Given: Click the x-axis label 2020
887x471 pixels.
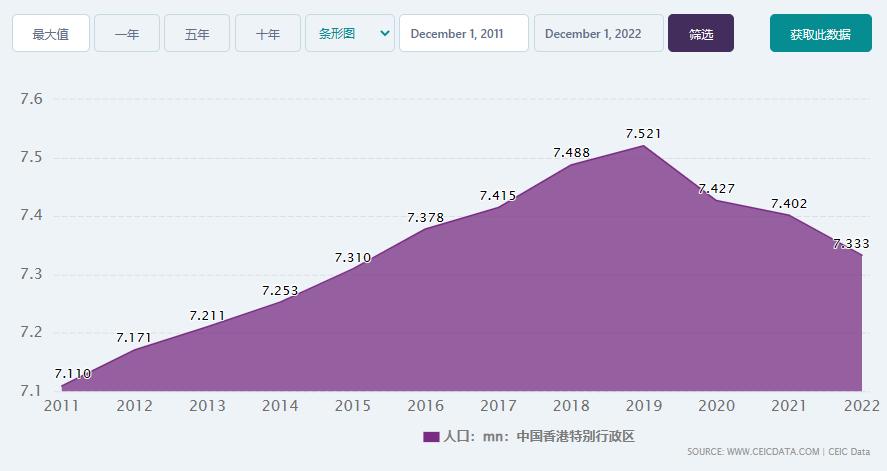Looking at the screenshot, I should [x=717, y=406].
